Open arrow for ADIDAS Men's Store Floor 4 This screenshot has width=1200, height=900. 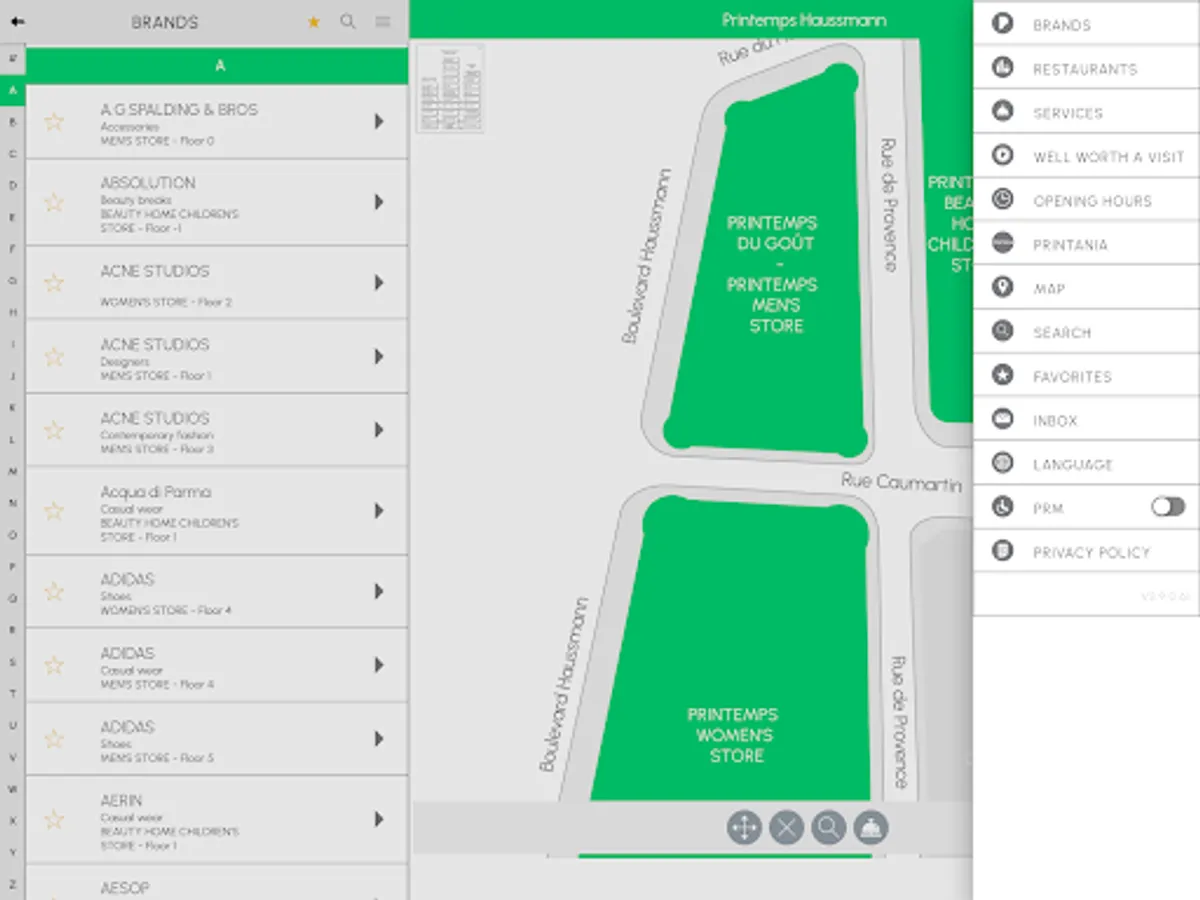379,665
